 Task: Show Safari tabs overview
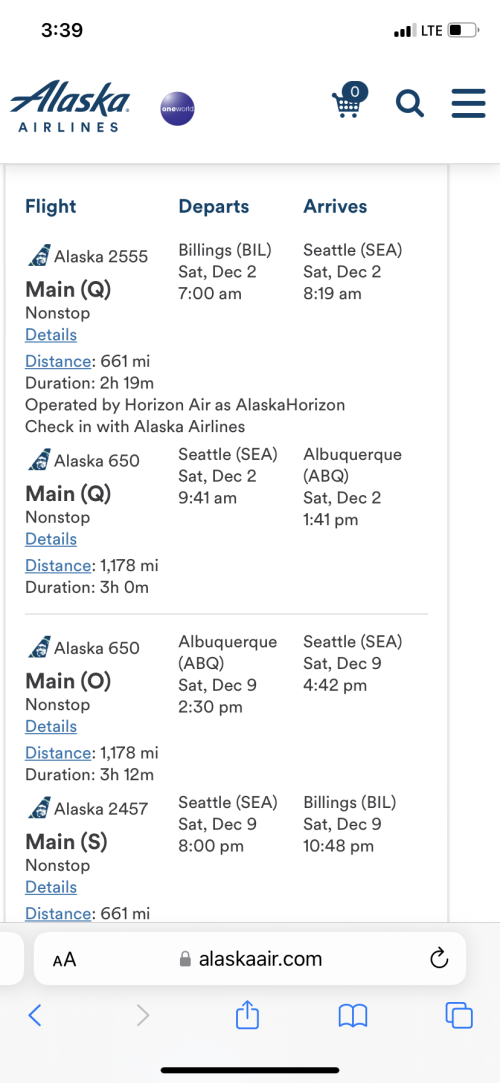(x=459, y=1015)
